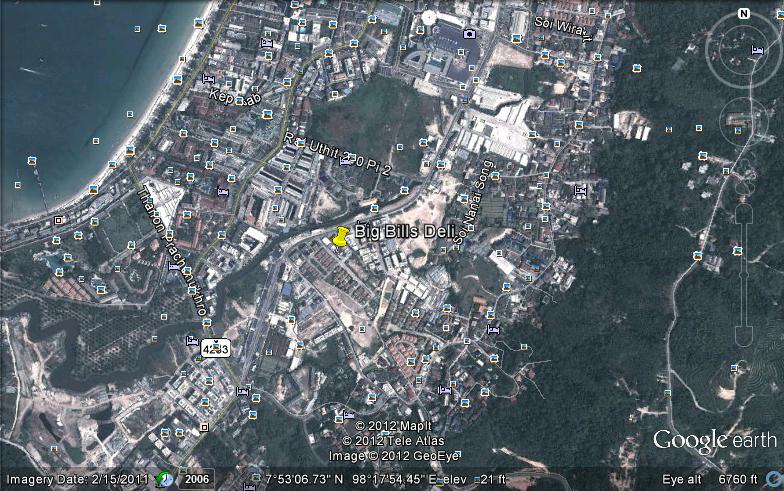Click the lower Move joystick ring

(x=743, y=122)
